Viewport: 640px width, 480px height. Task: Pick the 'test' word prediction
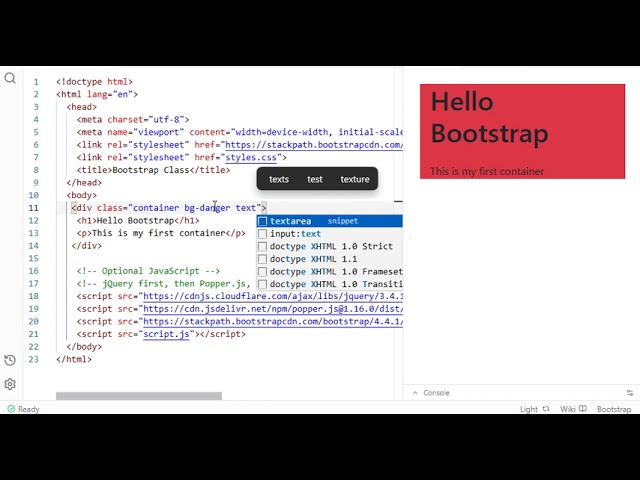(x=315, y=179)
